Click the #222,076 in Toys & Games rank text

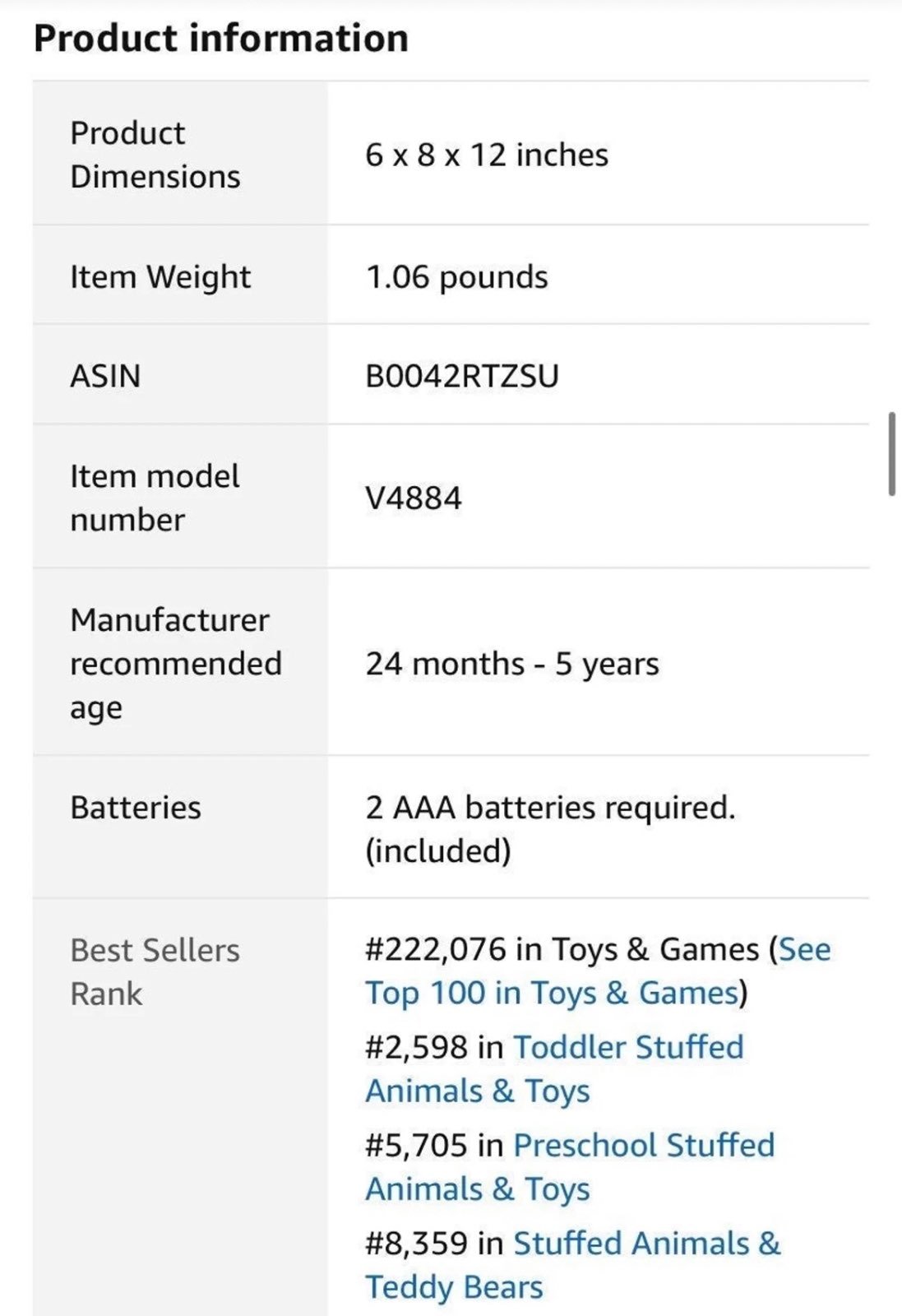coord(562,949)
